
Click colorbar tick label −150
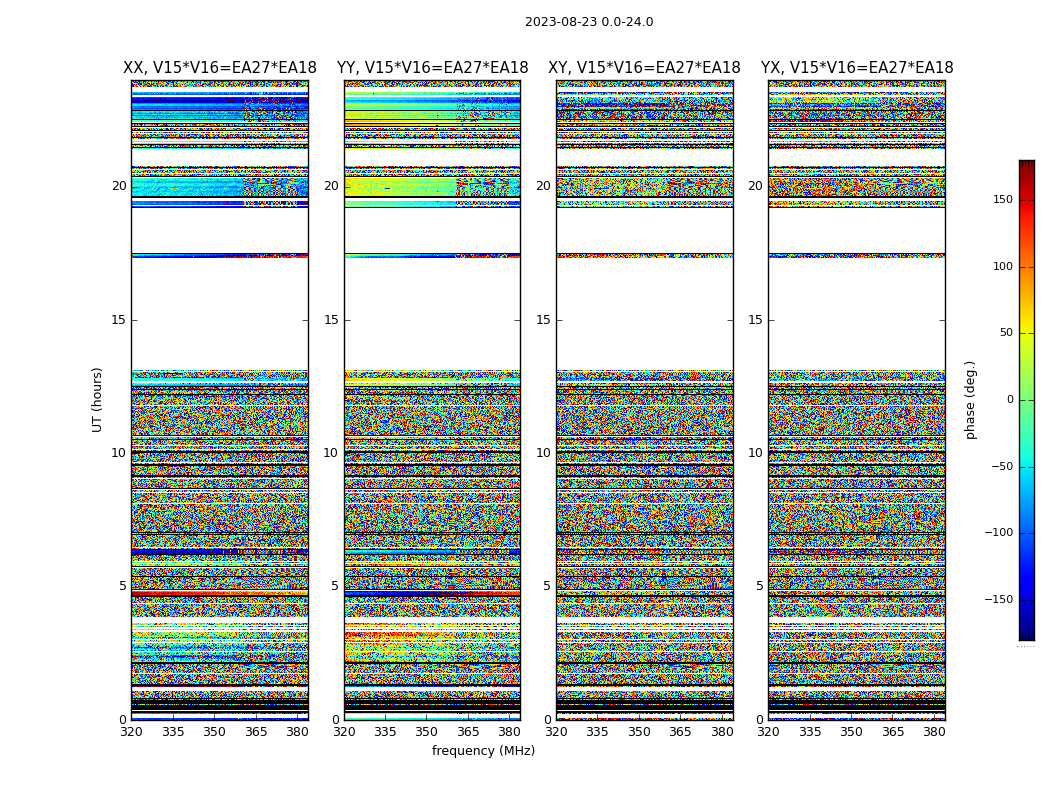[999, 600]
